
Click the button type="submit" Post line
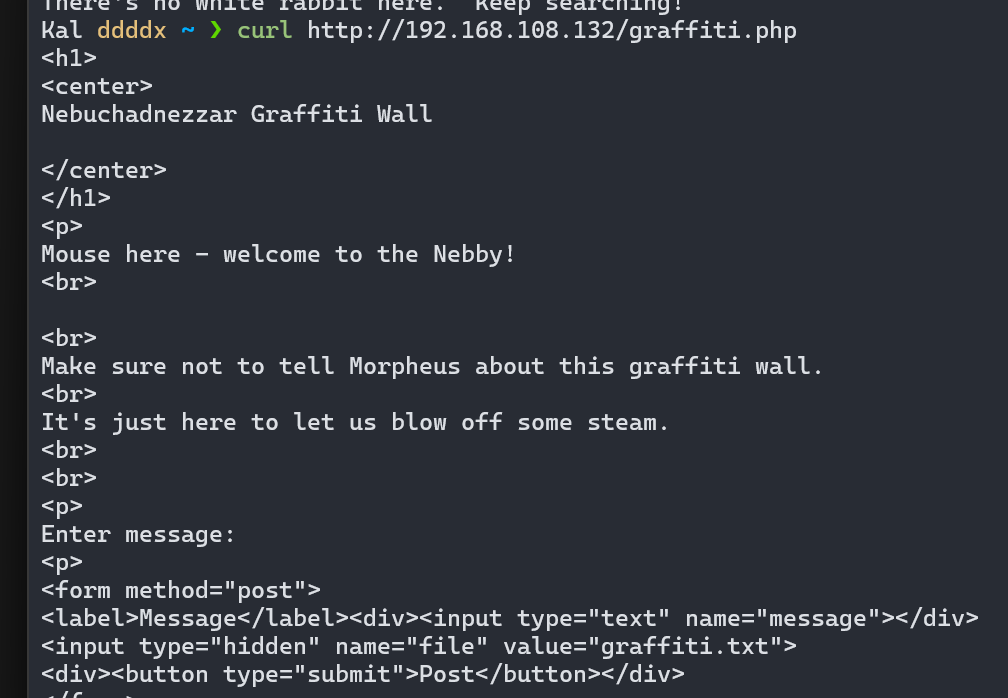click(363, 674)
